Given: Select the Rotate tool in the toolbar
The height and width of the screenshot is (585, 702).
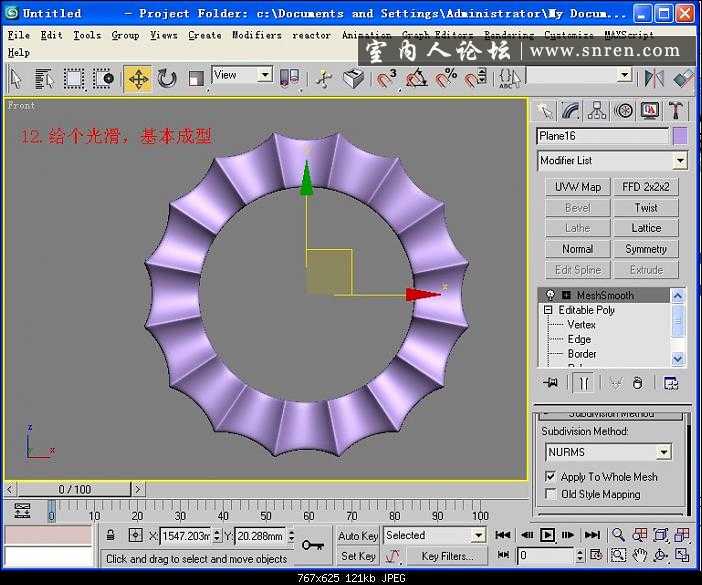Looking at the screenshot, I should 167,78.
